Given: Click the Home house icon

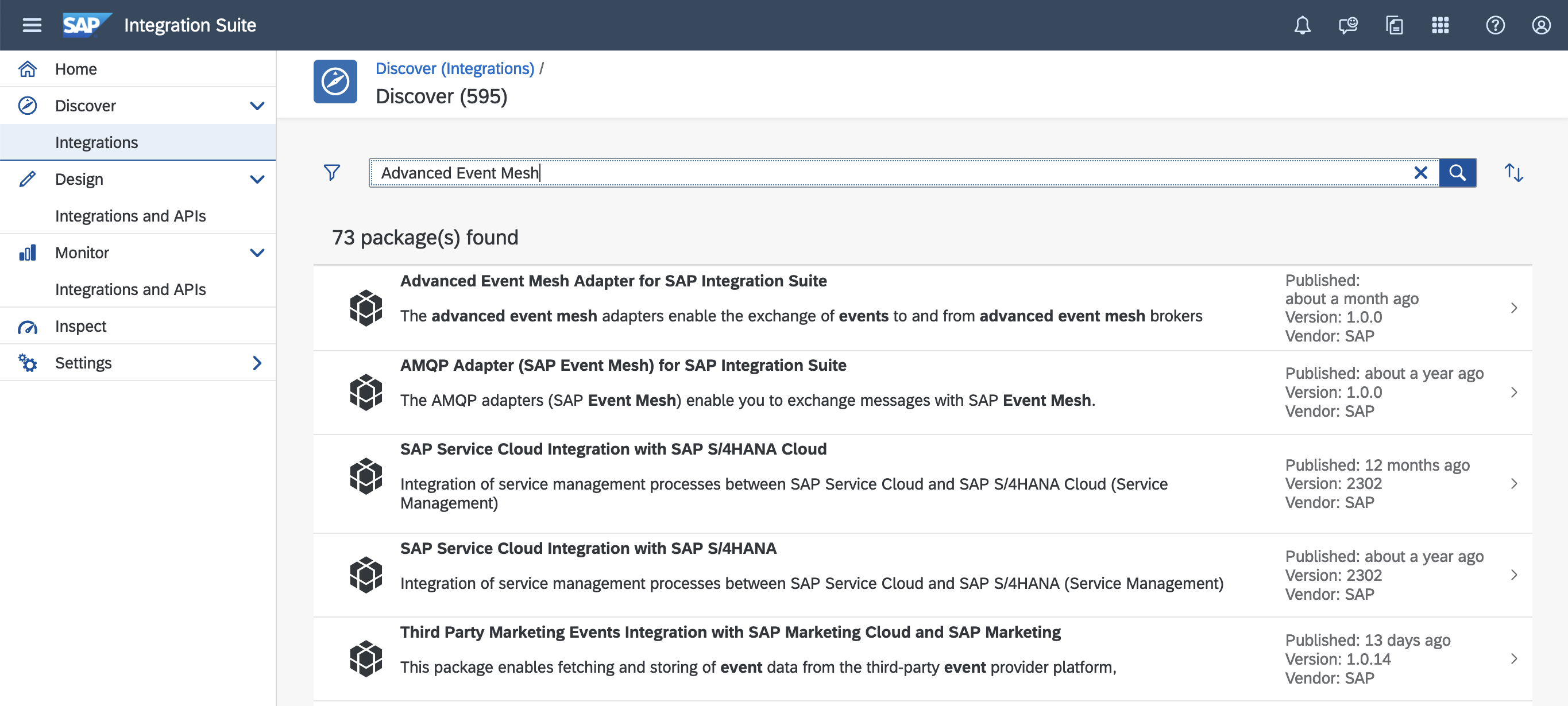Looking at the screenshot, I should pyautogui.click(x=28, y=69).
